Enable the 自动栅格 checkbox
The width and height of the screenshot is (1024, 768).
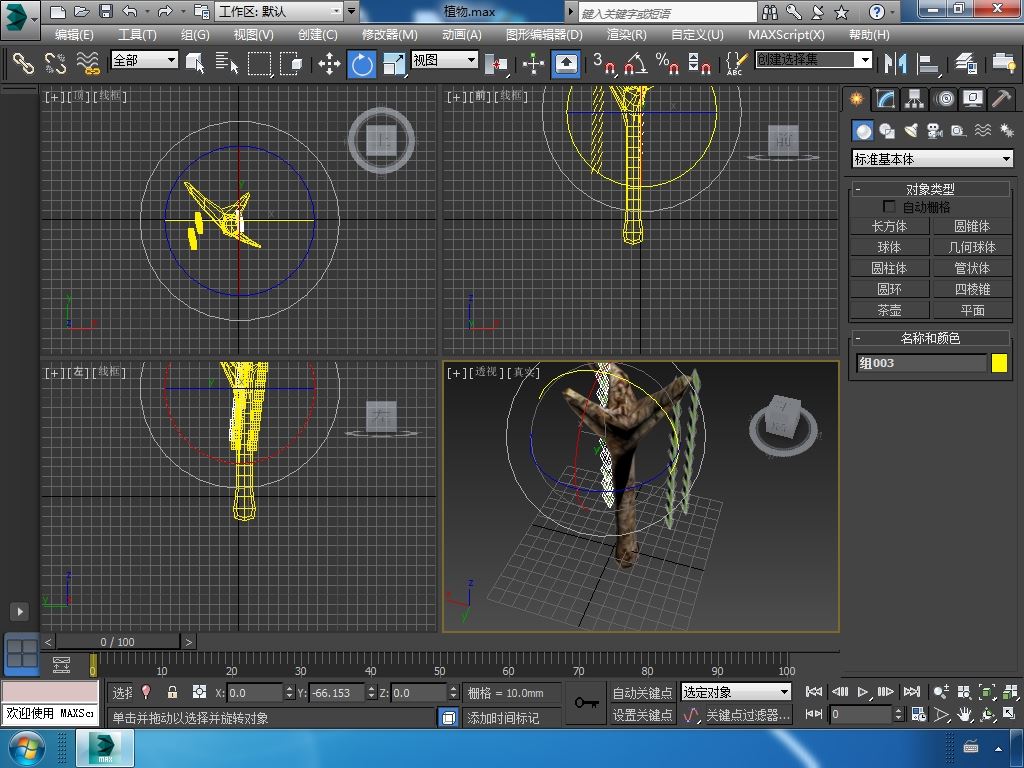[x=889, y=207]
